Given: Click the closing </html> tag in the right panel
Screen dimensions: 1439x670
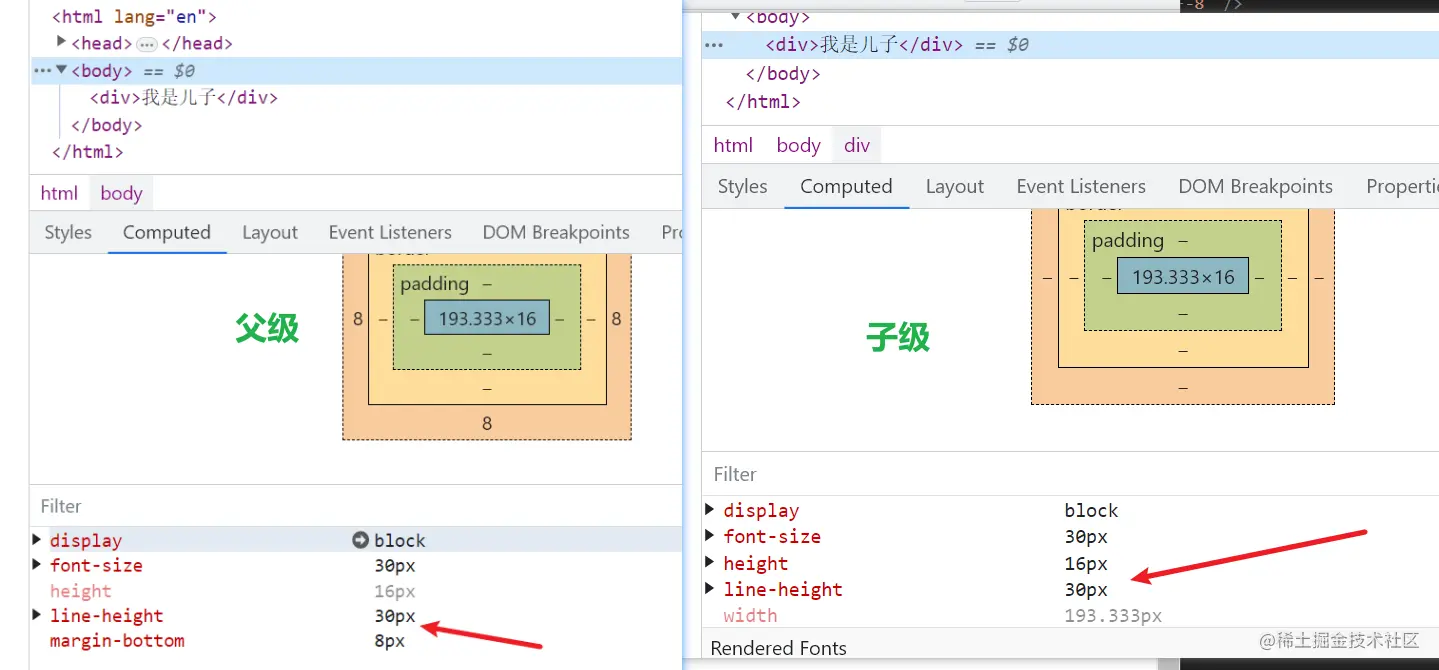Looking at the screenshot, I should [763, 102].
